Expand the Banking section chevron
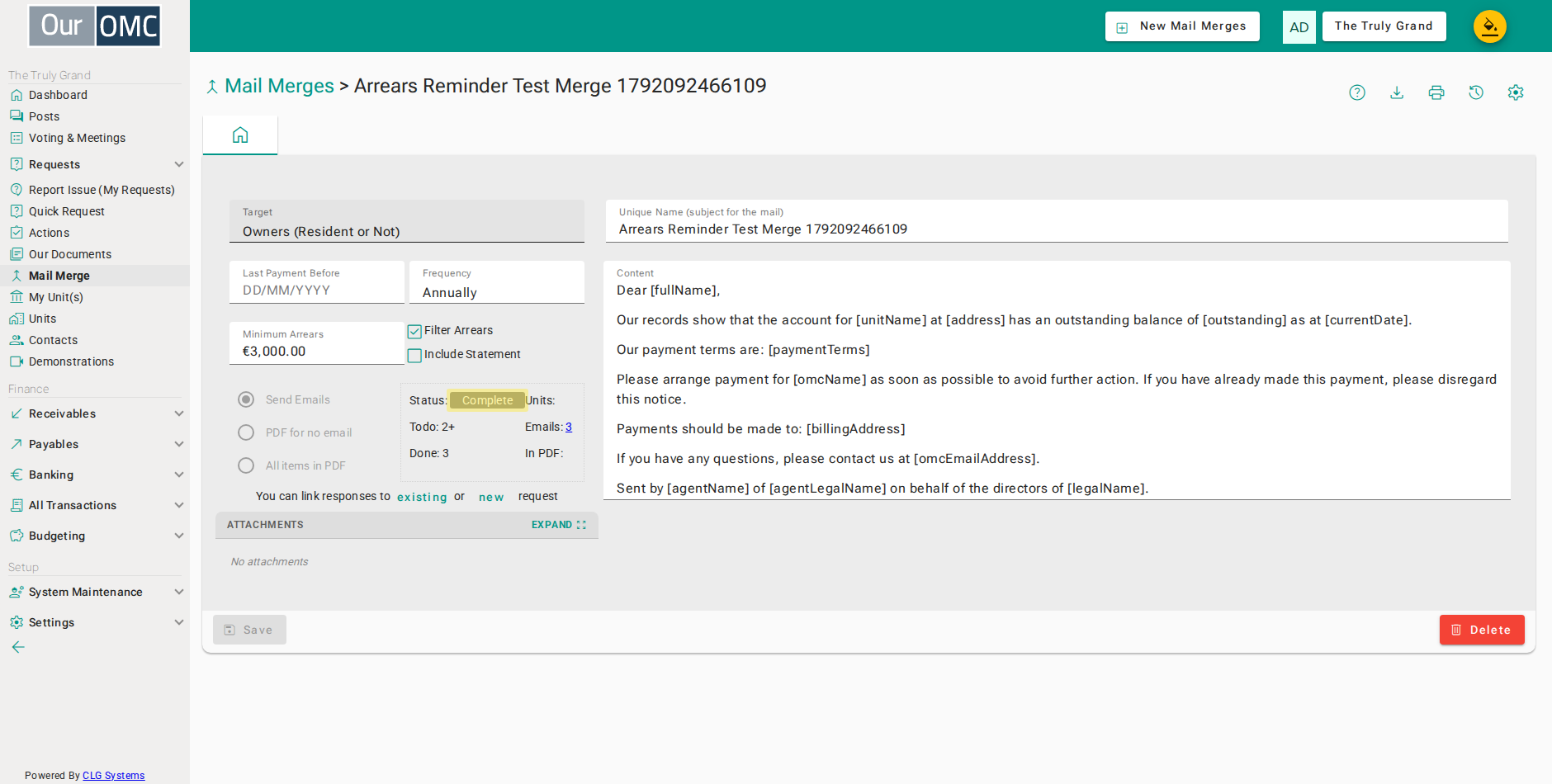The image size is (1552, 784). coord(179,475)
